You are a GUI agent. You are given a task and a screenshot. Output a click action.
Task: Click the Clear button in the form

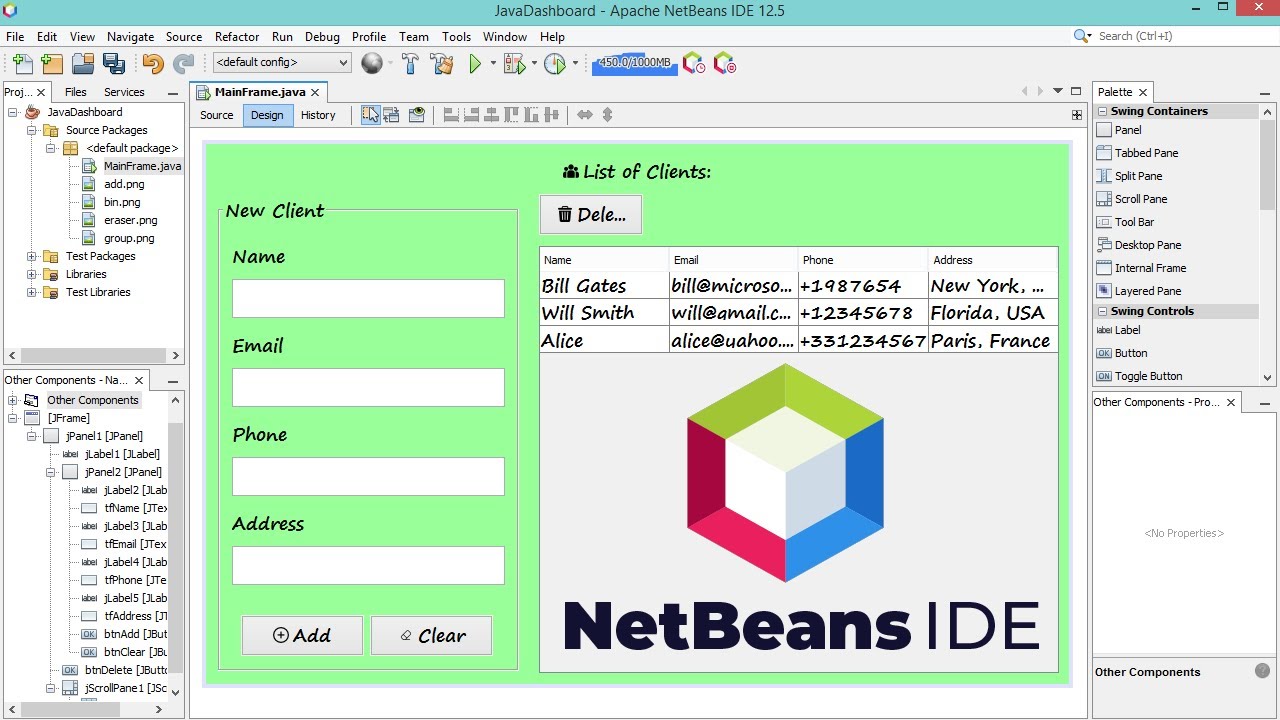point(431,635)
